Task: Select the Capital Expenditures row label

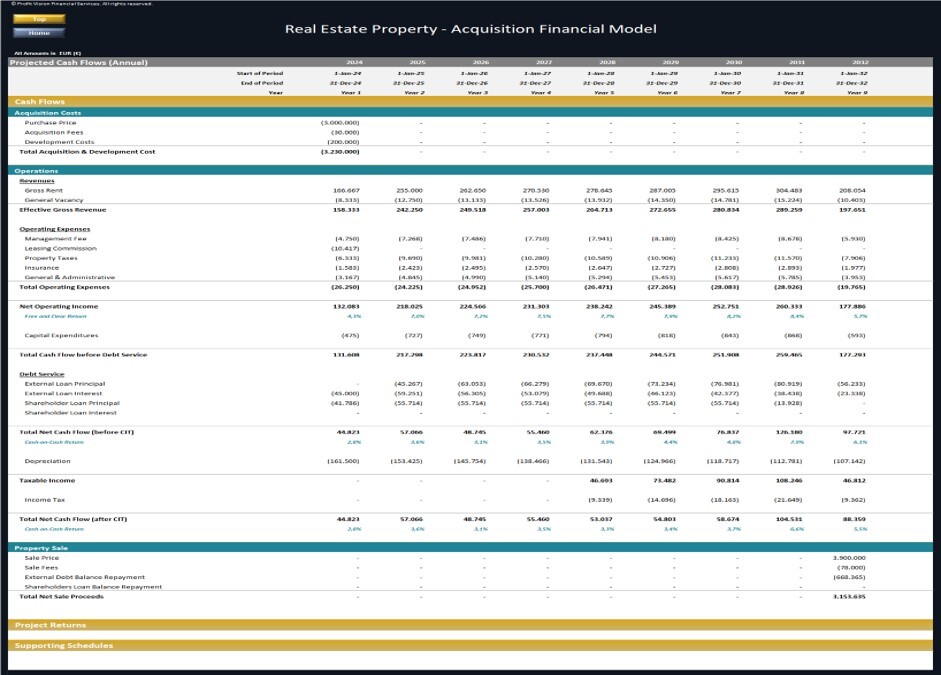Action: [61, 335]
